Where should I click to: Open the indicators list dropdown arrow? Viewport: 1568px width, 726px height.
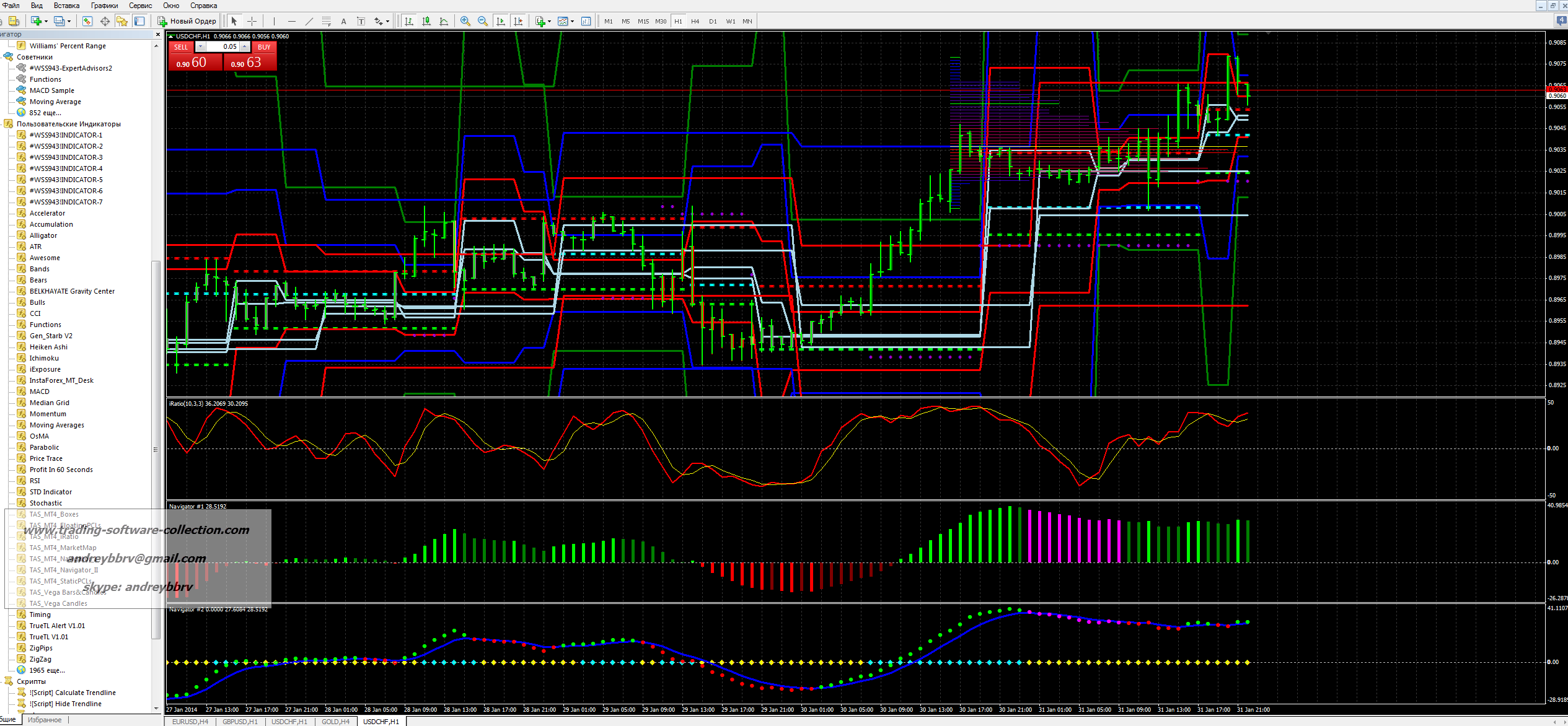tap(550, 21)
